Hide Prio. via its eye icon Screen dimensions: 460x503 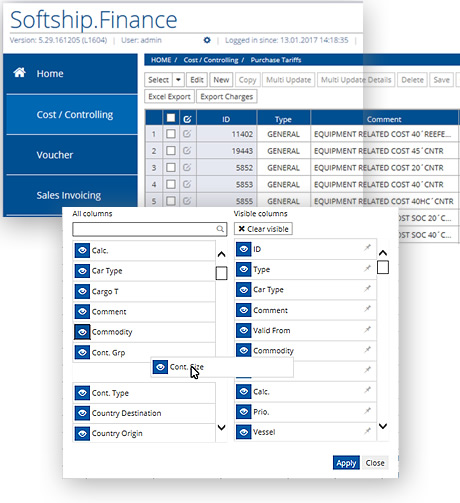[244, 412]
